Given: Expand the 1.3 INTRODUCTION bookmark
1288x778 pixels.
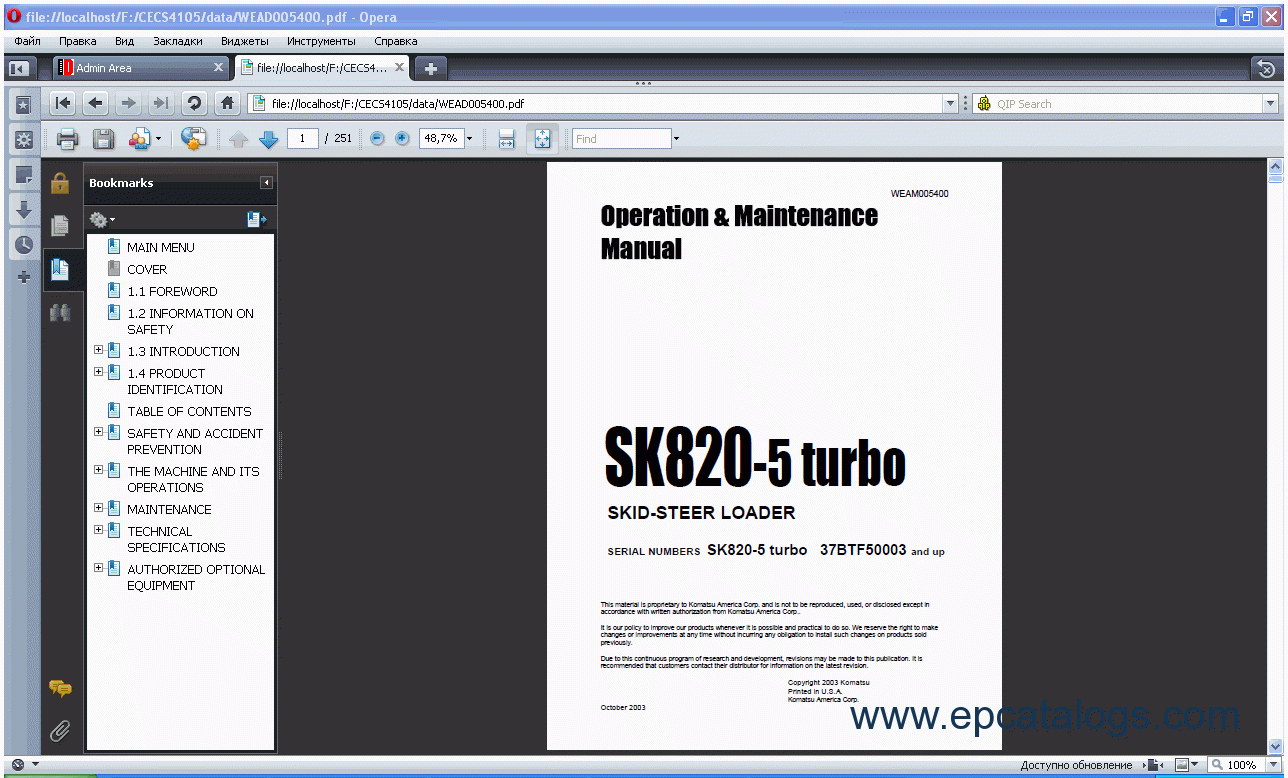Looking at the screenshot, I should 99,351.
